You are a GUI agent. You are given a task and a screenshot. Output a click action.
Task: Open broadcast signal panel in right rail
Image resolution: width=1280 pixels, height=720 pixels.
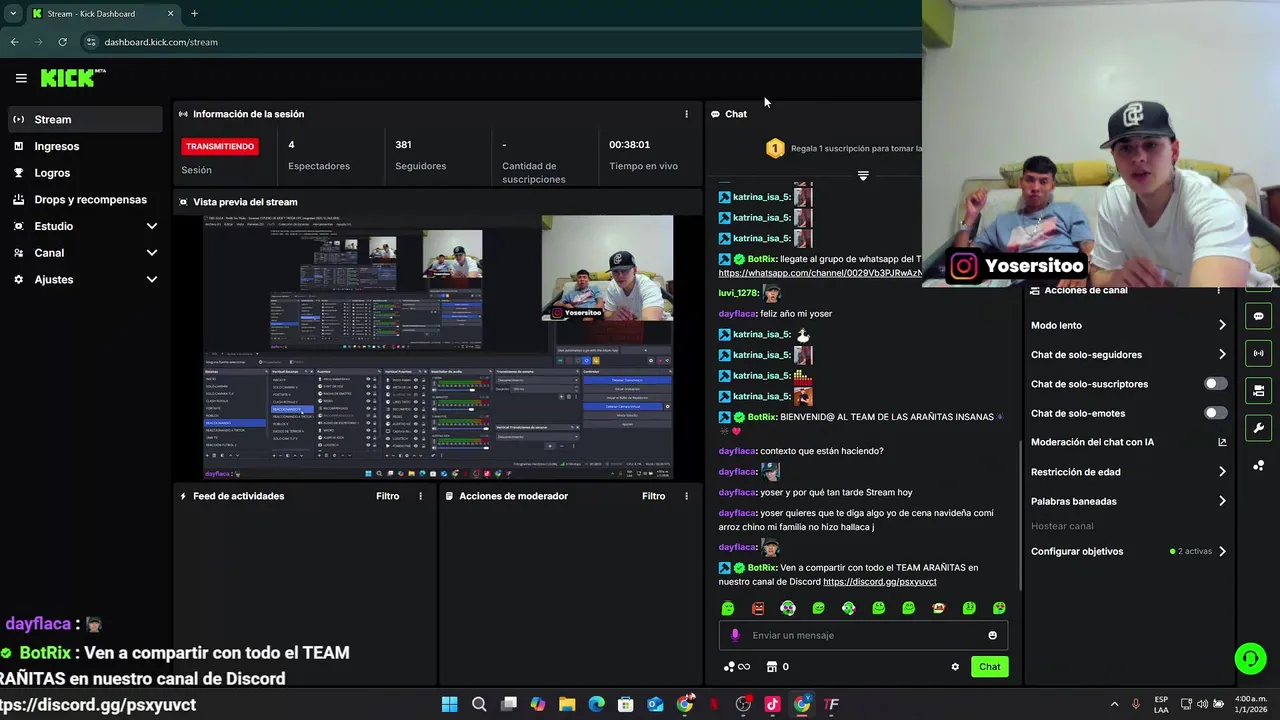tap(1258, 353)
